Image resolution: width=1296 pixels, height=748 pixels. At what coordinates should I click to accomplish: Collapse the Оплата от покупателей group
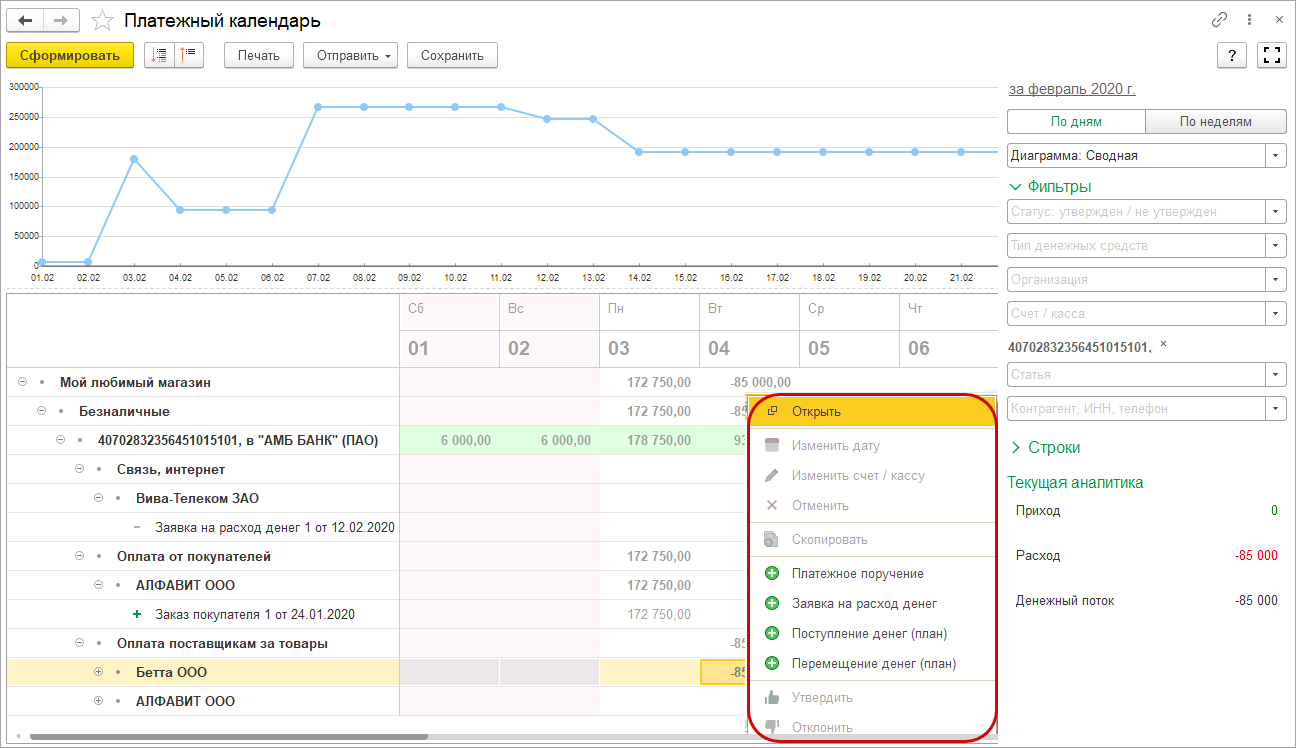80,556
